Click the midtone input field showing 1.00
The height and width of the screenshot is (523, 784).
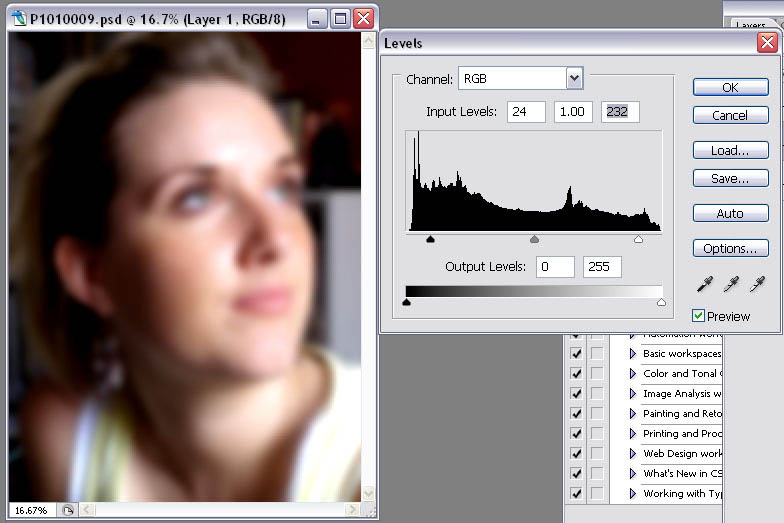pos(573,112)
